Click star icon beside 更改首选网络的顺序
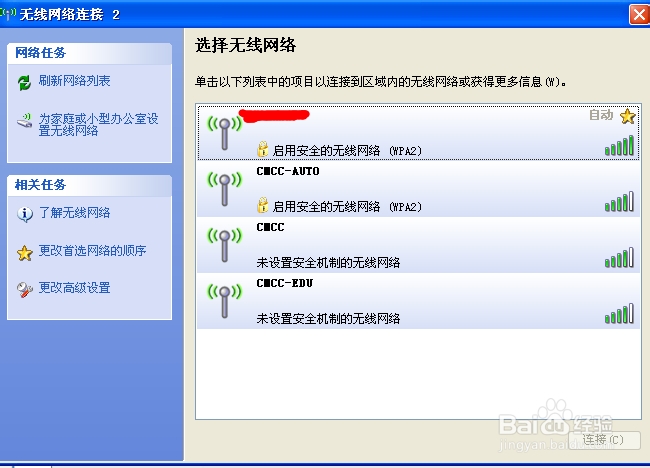The image size is (650, 468). click(x=24, y=252)
